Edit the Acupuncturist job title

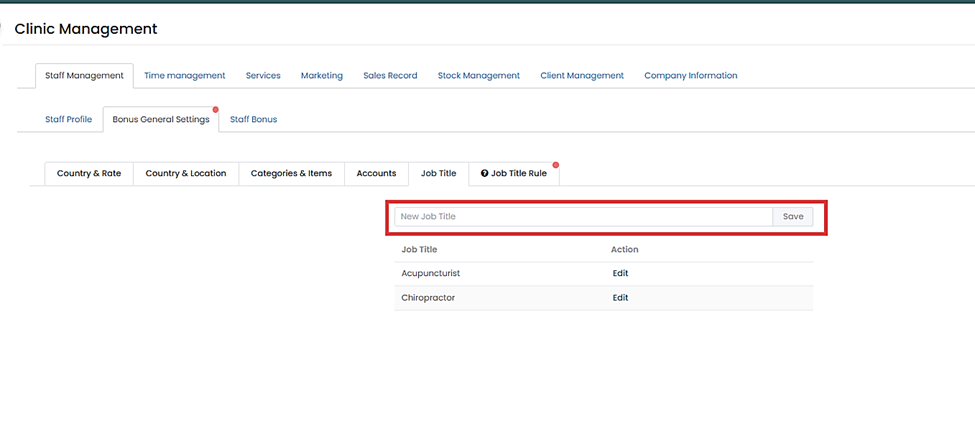click(x=620, y=274)
